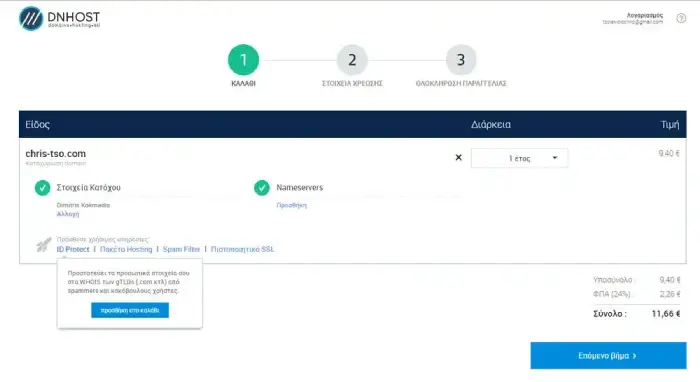Click the Υποσύνολο amount 9,40 €

pyautogui.click(x=670, y=280)
